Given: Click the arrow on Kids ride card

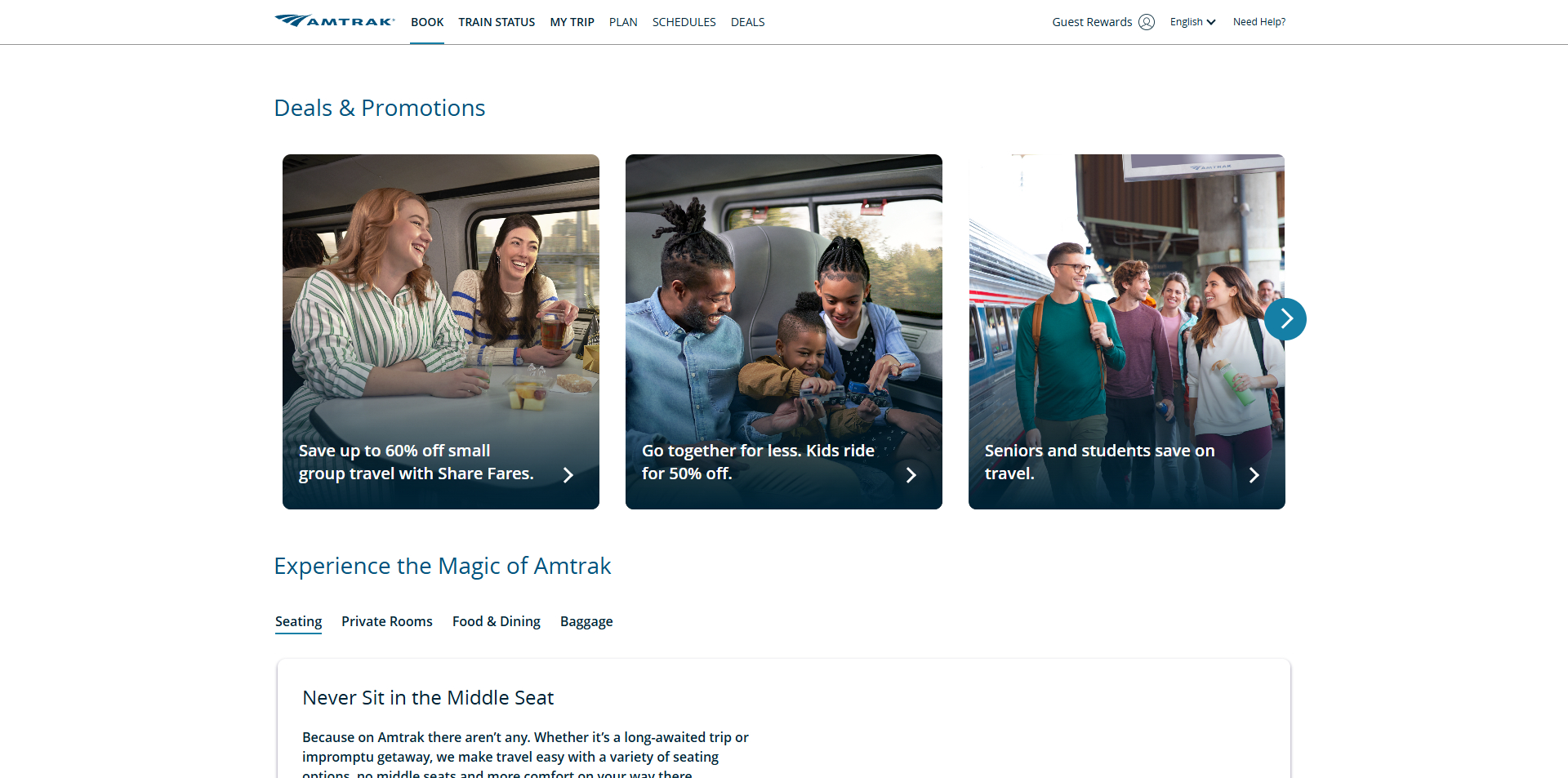Looking at the screenshot, I should point(911,475).
